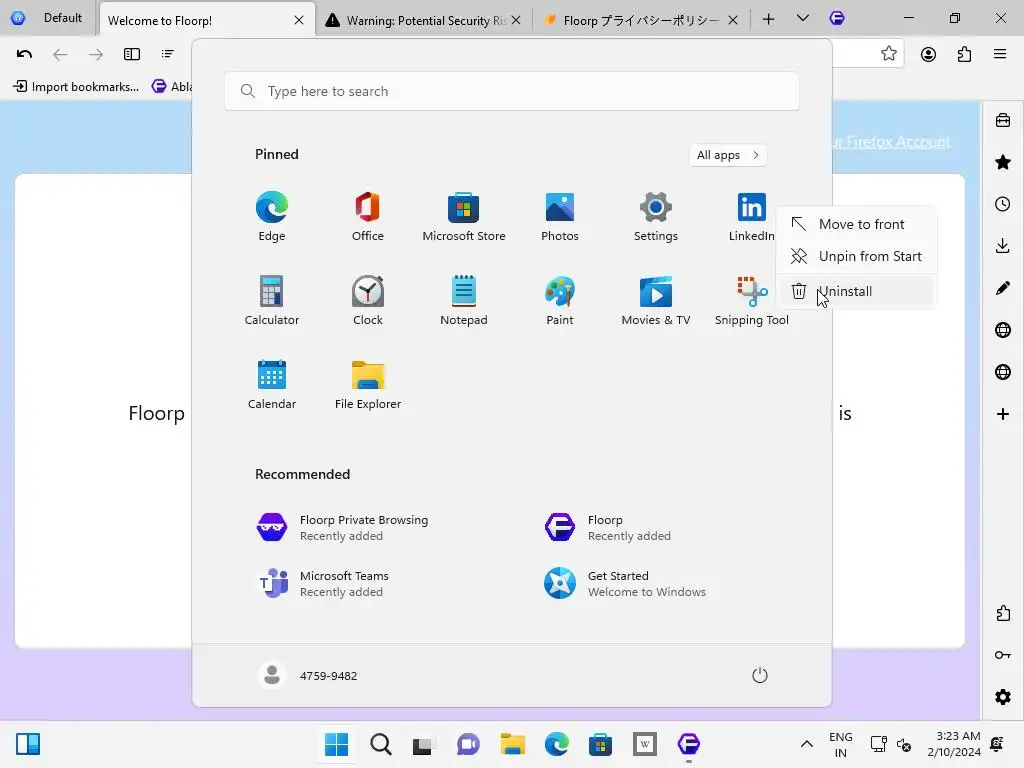Open the history clock sidebar panel
The width and height of the screenshot is (1024, 768).
1003,204
